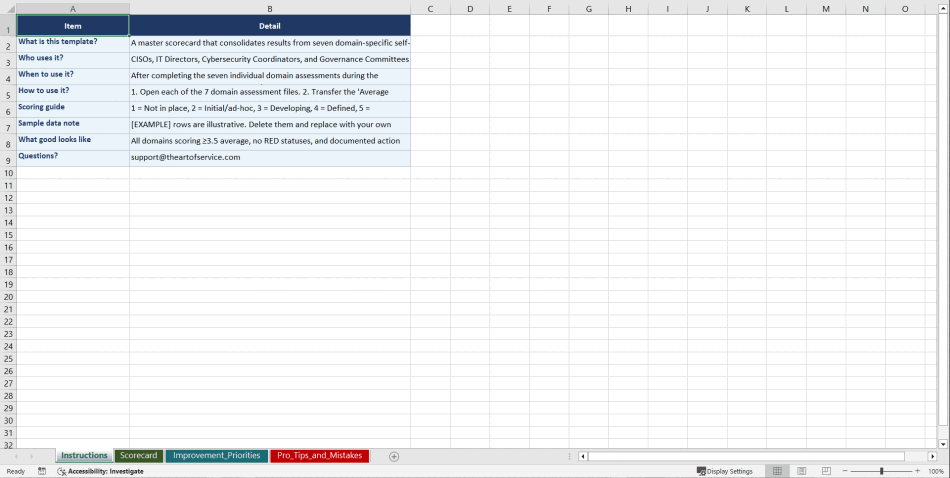This screenshot has width=950, height=478.
Task: Click the zoom in plus icon
Action: (917, 471)
